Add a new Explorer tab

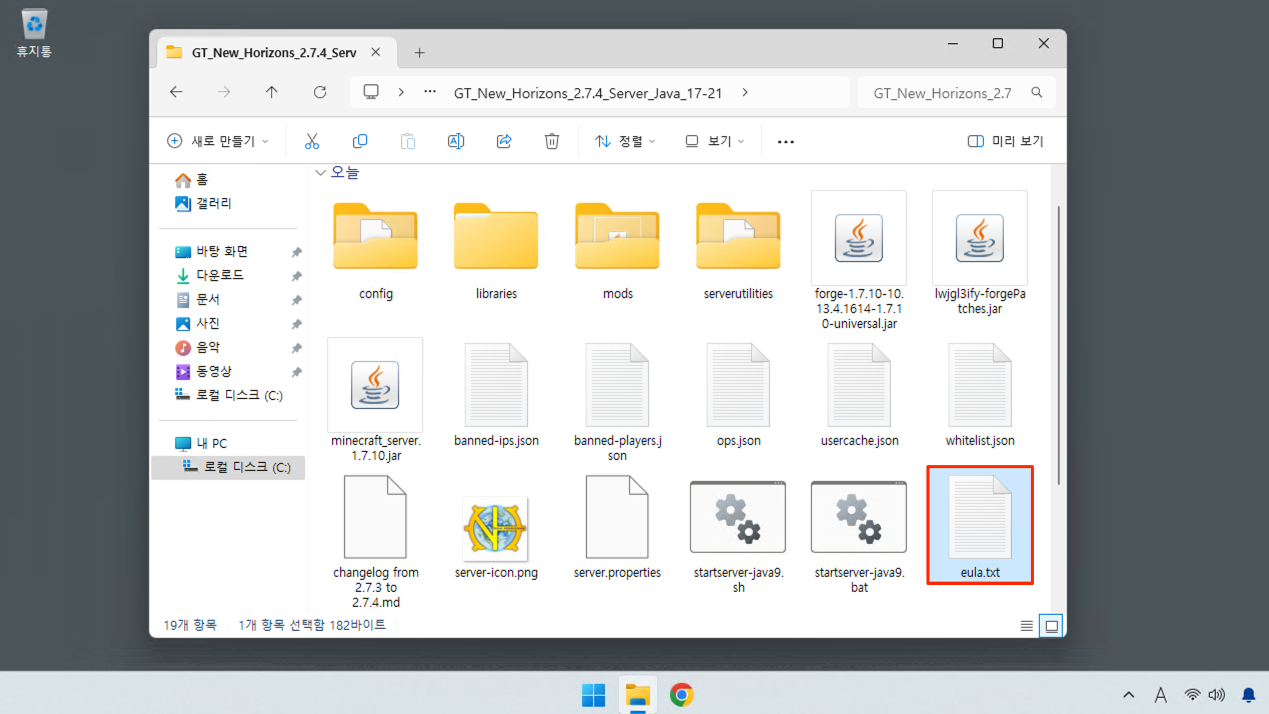pos(419,52)
